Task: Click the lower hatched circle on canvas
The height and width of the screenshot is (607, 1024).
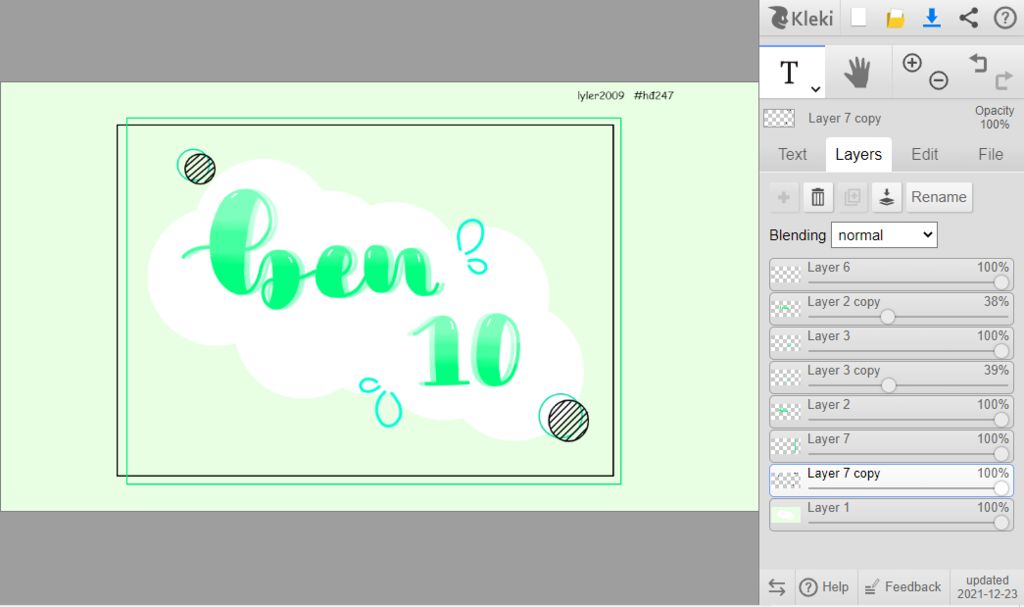Action: (568, 421)
